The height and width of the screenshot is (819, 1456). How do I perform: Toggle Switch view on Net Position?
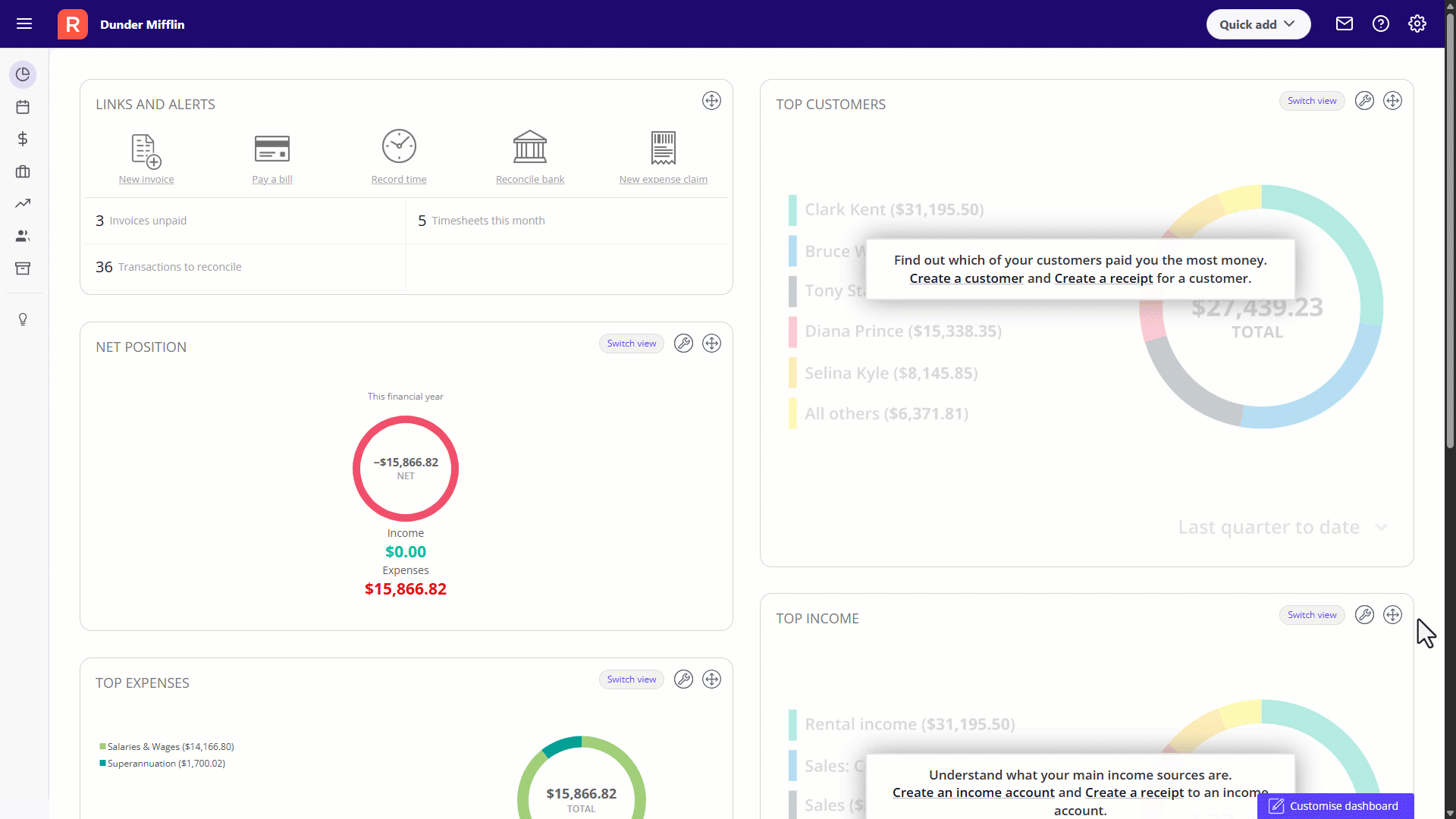click(x=631, y=344)
